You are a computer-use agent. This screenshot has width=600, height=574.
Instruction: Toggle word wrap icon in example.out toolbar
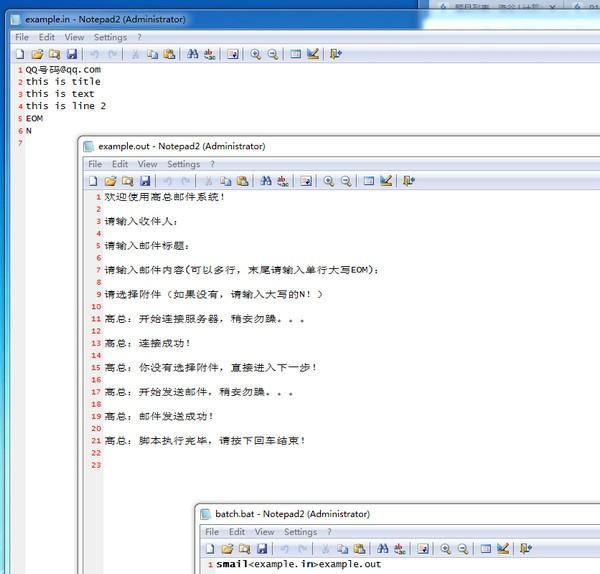pos(306,181)
